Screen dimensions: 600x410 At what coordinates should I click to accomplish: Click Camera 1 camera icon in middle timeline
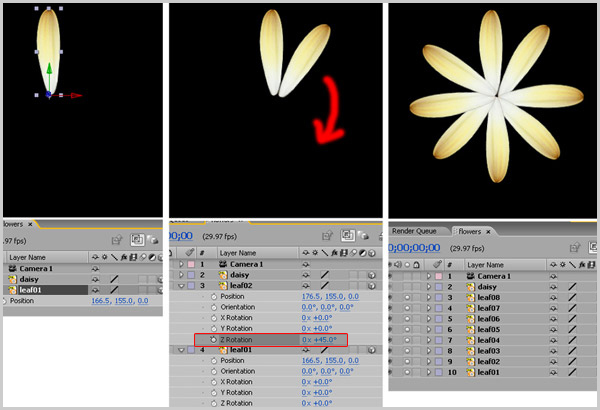click(223, 264)
